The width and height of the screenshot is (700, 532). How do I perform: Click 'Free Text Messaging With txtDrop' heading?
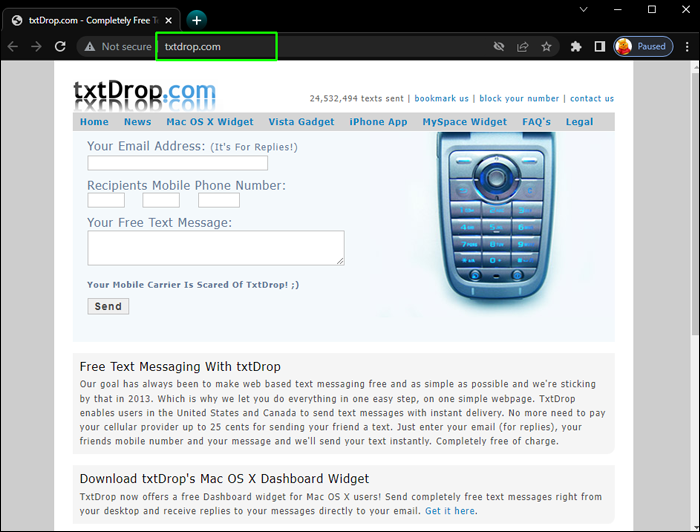point(180,366)
